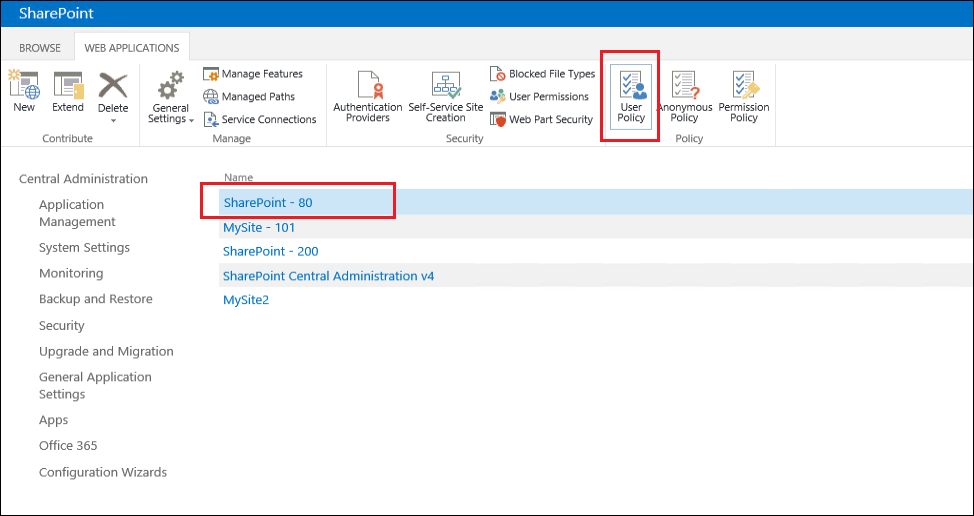
Task: Open Manage Features
Action: click(x=253, y=74)
